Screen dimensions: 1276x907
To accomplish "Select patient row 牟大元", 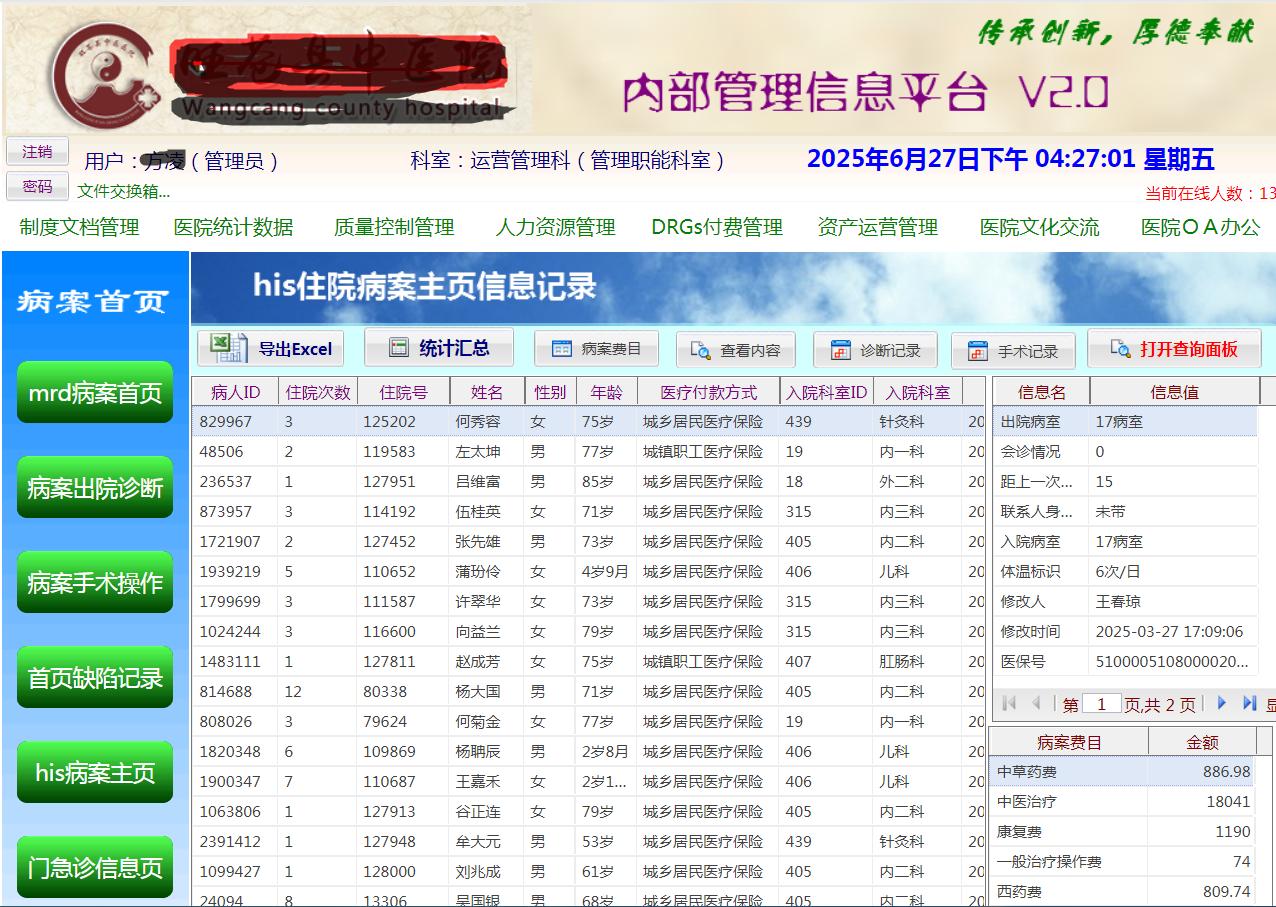I will click(588, 842).
